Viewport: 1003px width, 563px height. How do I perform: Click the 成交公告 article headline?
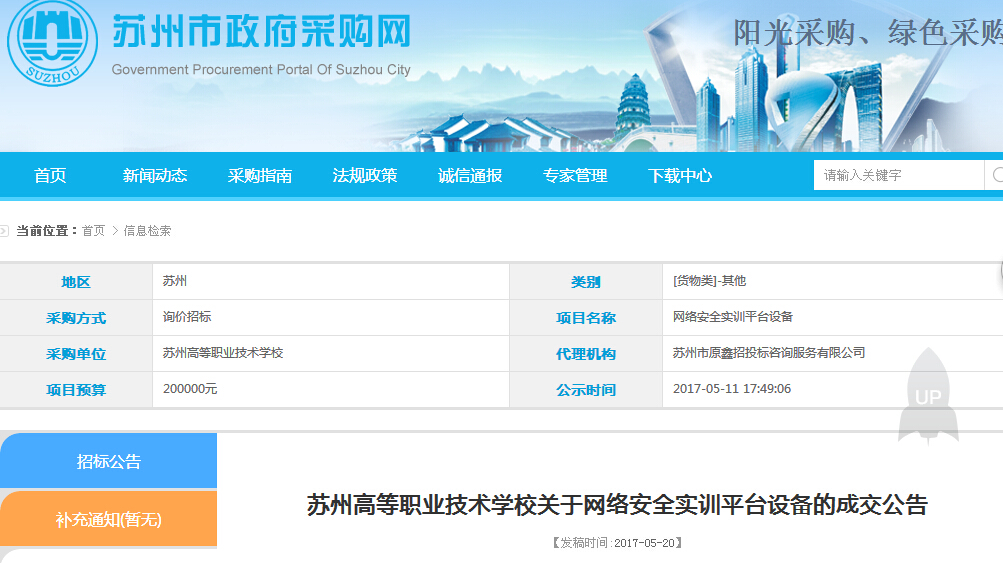point(617,505)
